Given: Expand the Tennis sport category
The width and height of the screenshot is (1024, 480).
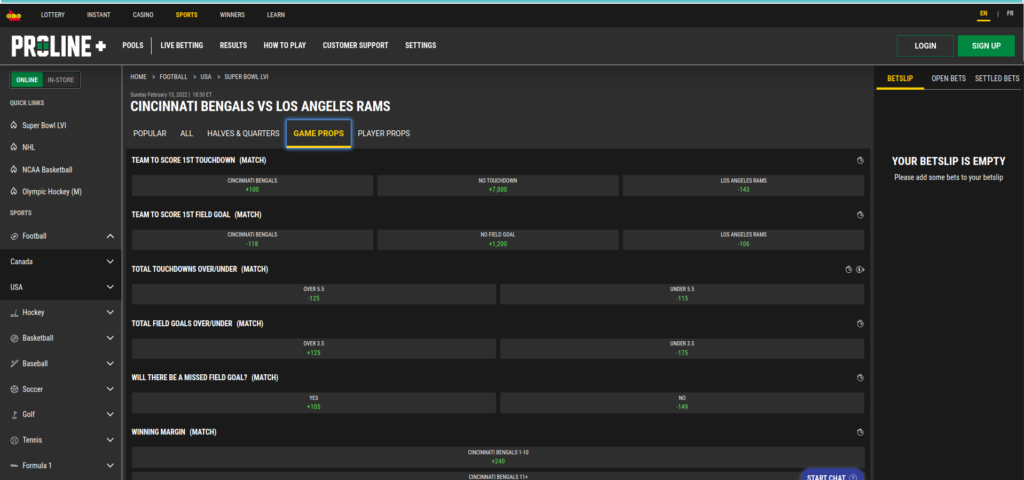Looking at the screenshot, I should point(110,440).
